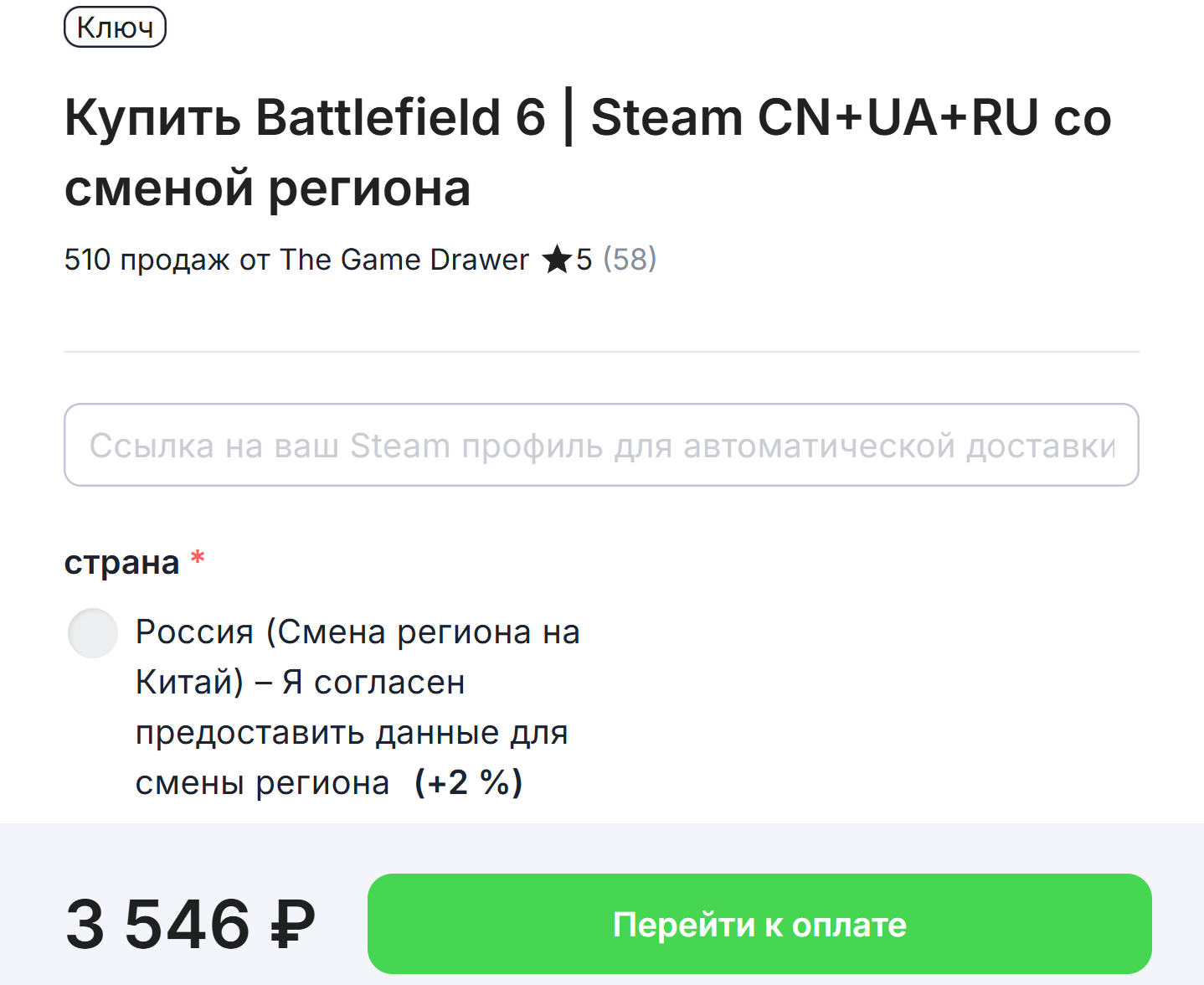
Task: Click the (+2 %) surcharge label
Action: click(467, 782)
